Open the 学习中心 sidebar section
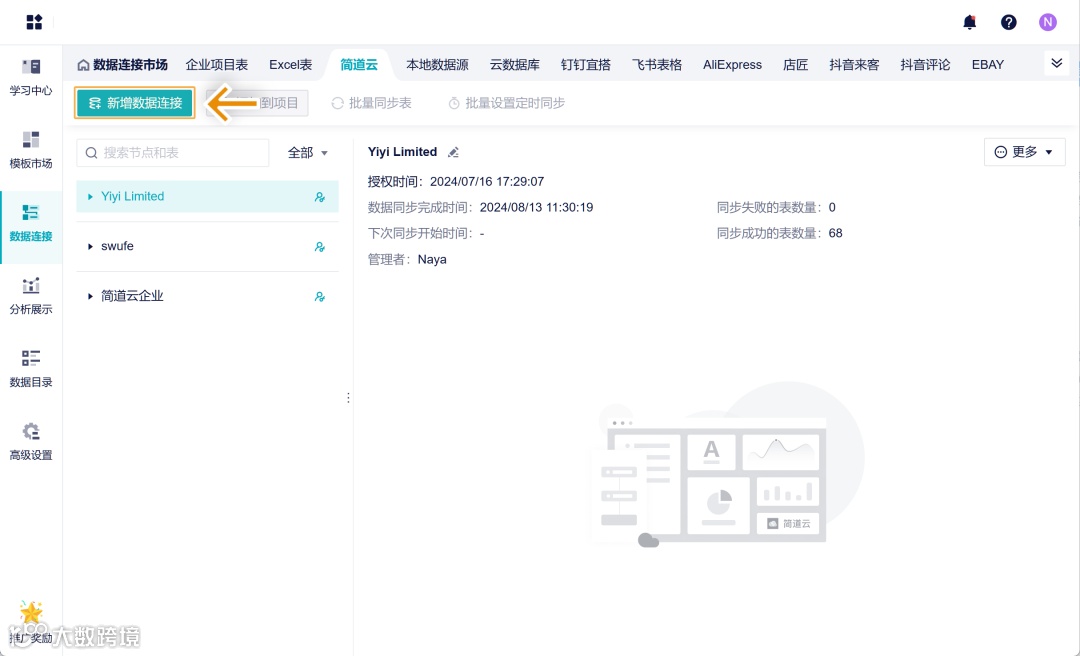 coord(31,78)
